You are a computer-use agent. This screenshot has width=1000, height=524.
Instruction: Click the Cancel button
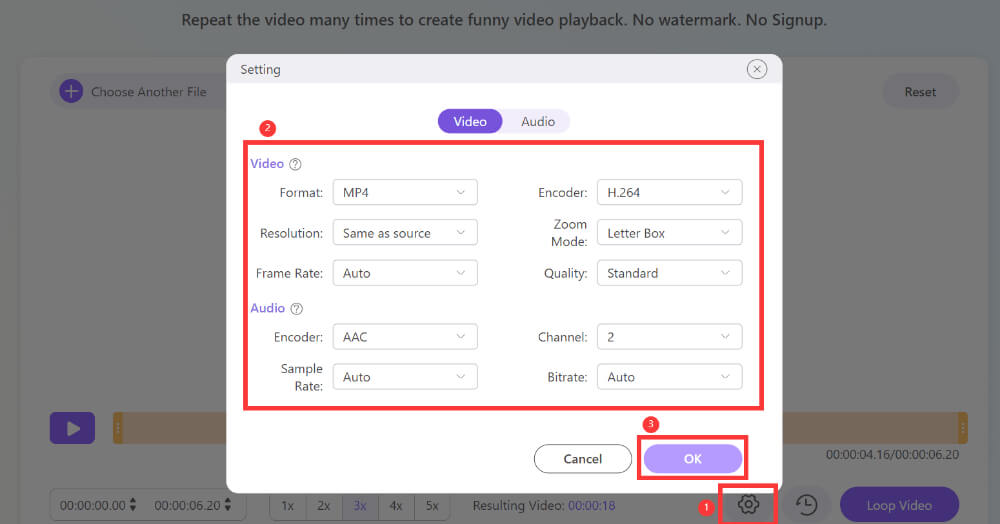583,459
